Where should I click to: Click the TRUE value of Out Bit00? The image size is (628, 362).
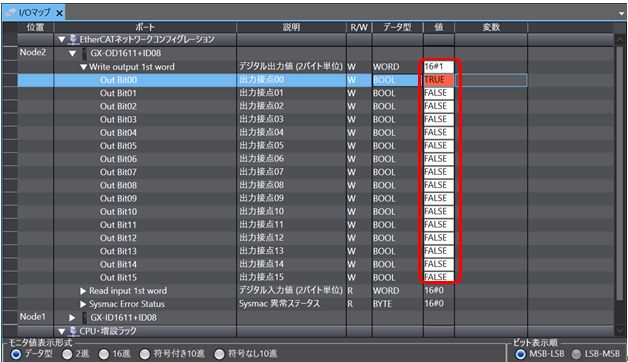pos(439,80)
